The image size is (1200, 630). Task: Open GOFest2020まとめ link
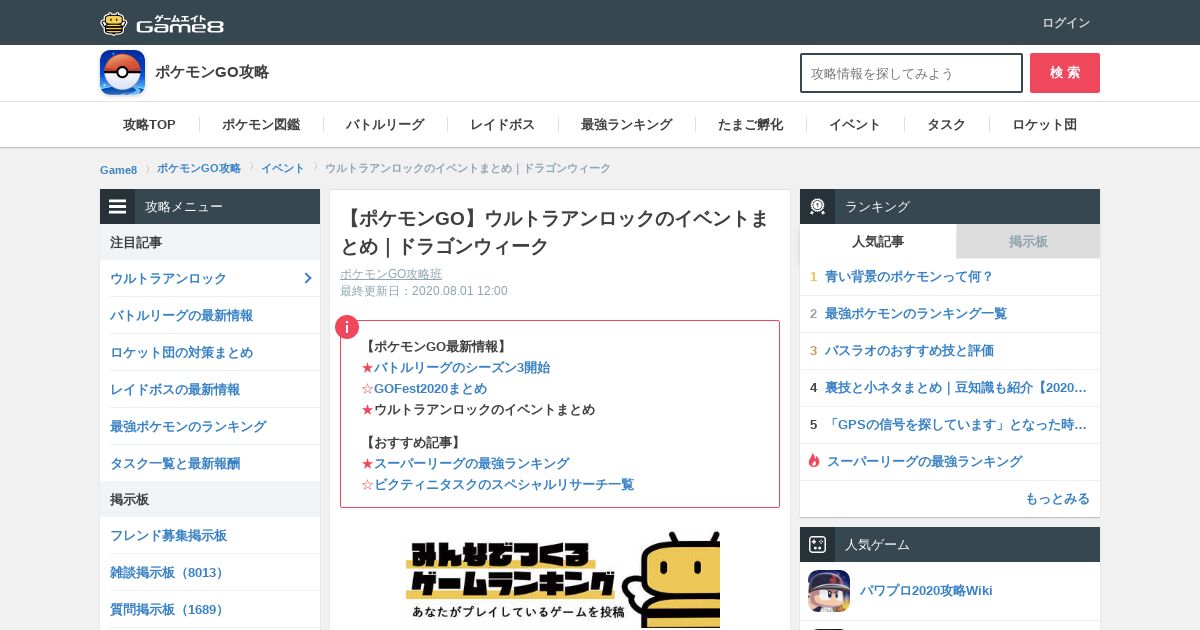pyautogui.click(x=430, y=388)
